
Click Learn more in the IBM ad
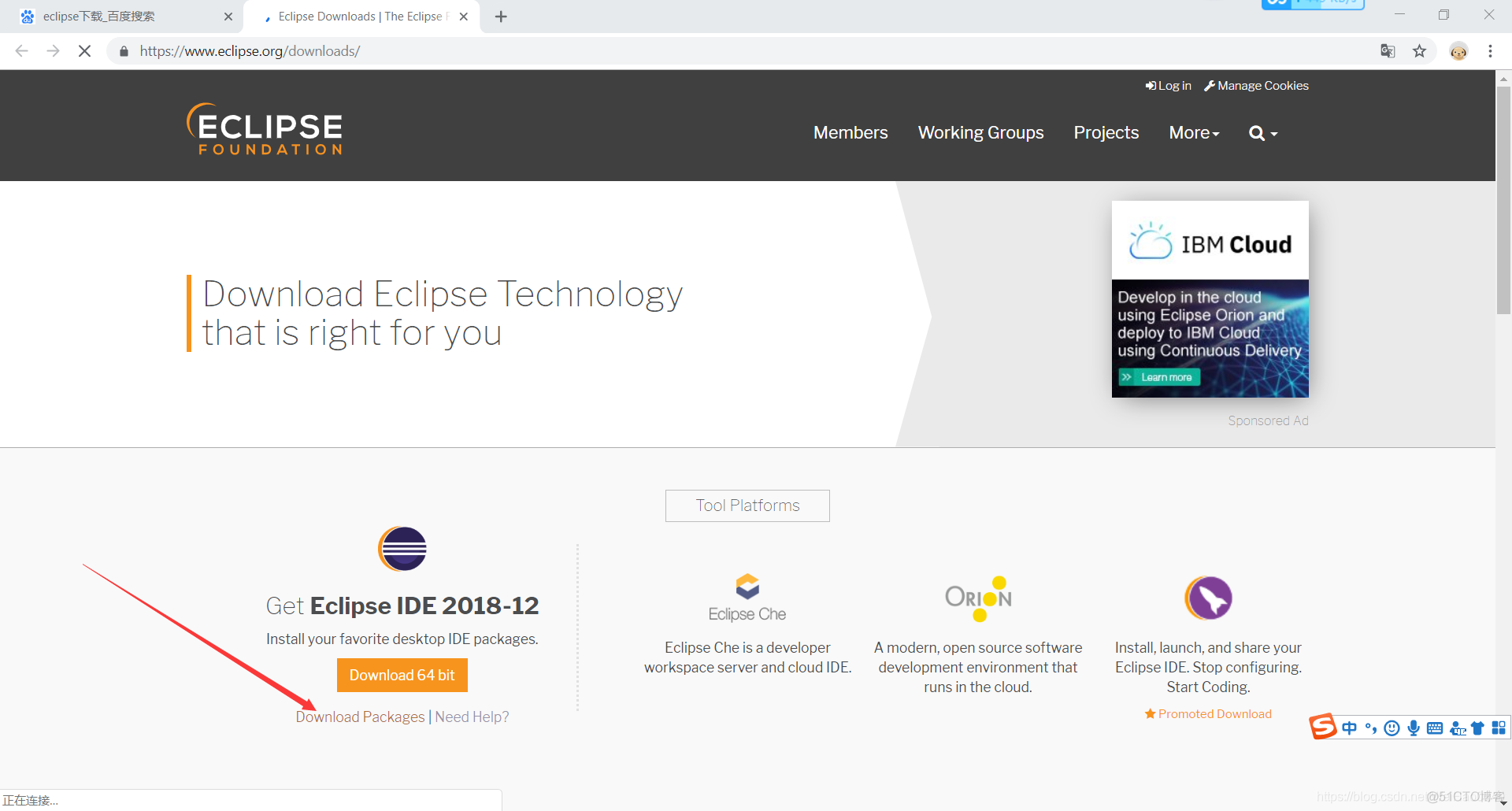tap(1160, 377)
